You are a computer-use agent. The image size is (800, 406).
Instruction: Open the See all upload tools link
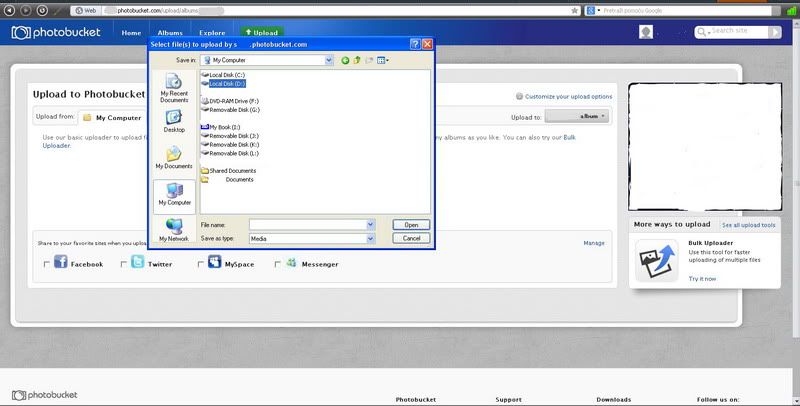click(748, 225)
